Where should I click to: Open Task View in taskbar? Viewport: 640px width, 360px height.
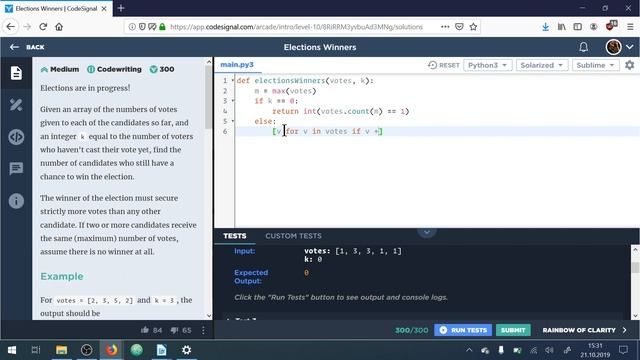click(36, 350)
